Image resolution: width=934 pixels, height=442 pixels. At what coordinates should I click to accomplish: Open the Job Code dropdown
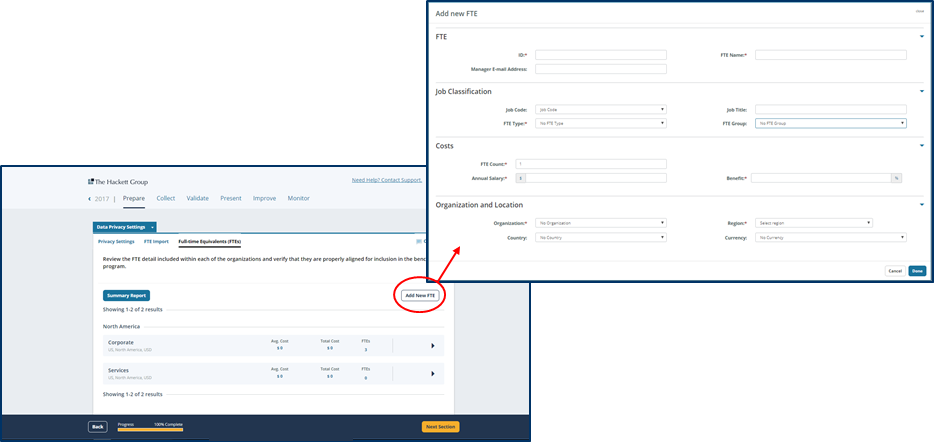(600, 110)
